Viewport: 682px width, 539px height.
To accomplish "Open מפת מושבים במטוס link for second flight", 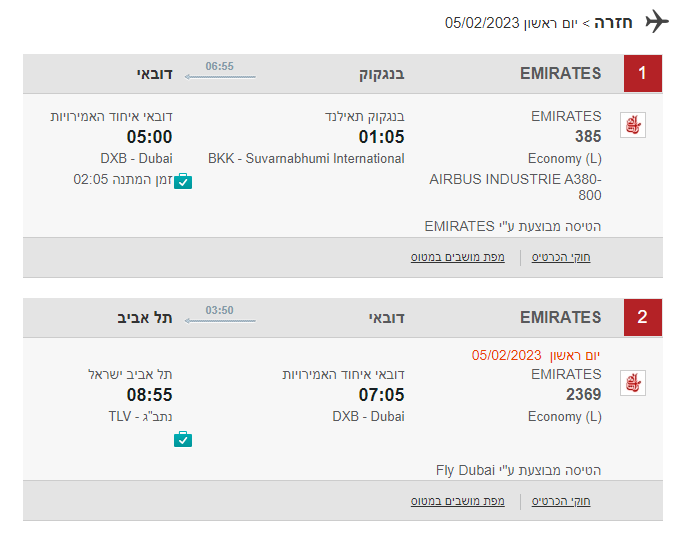I will [x=458, y=501].
